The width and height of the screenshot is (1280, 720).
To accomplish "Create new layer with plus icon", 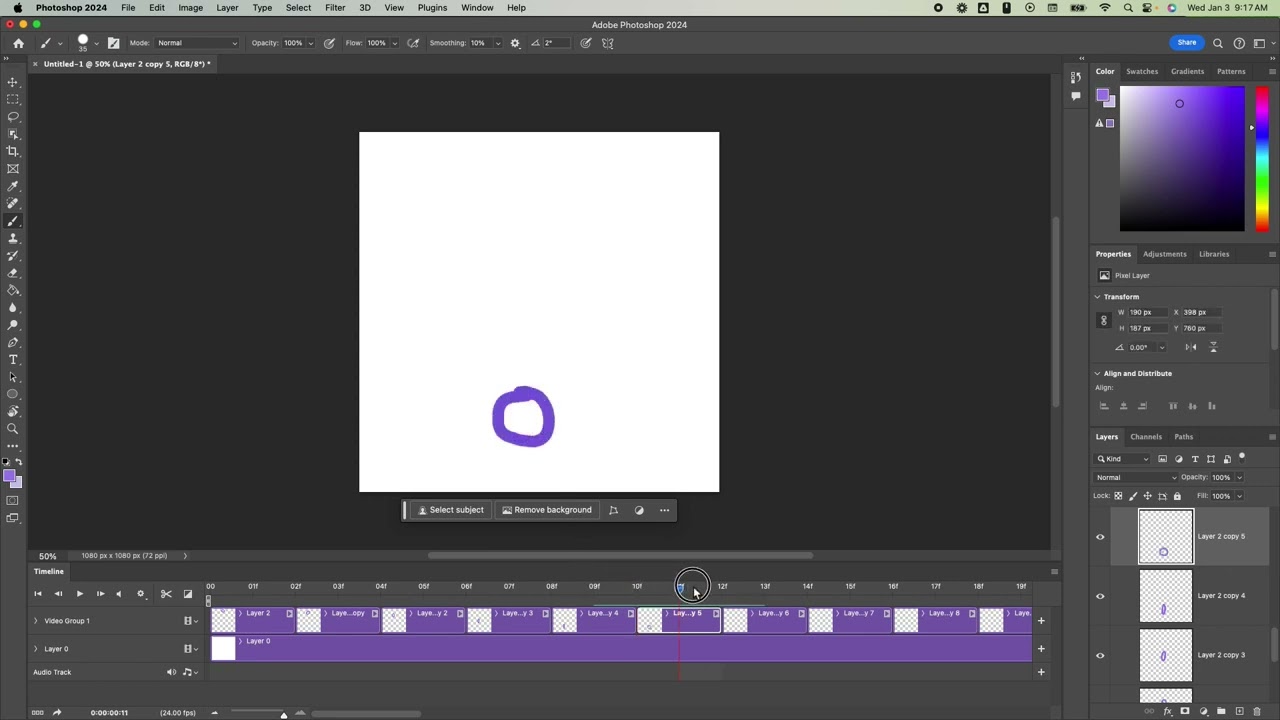I will 1239,711.
